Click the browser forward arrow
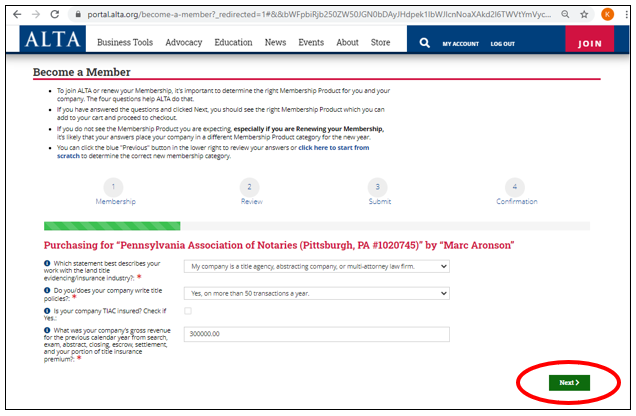 point(36,15)
